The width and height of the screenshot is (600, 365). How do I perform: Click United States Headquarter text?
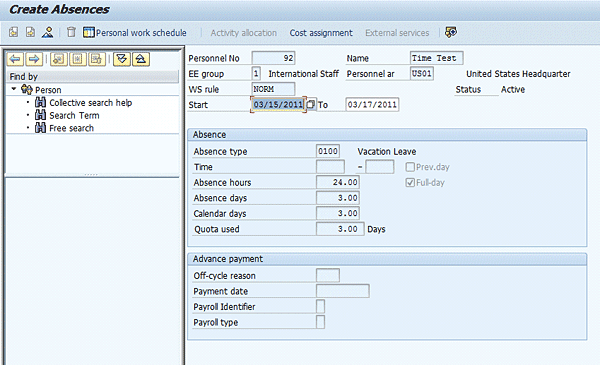pos(518,74)
